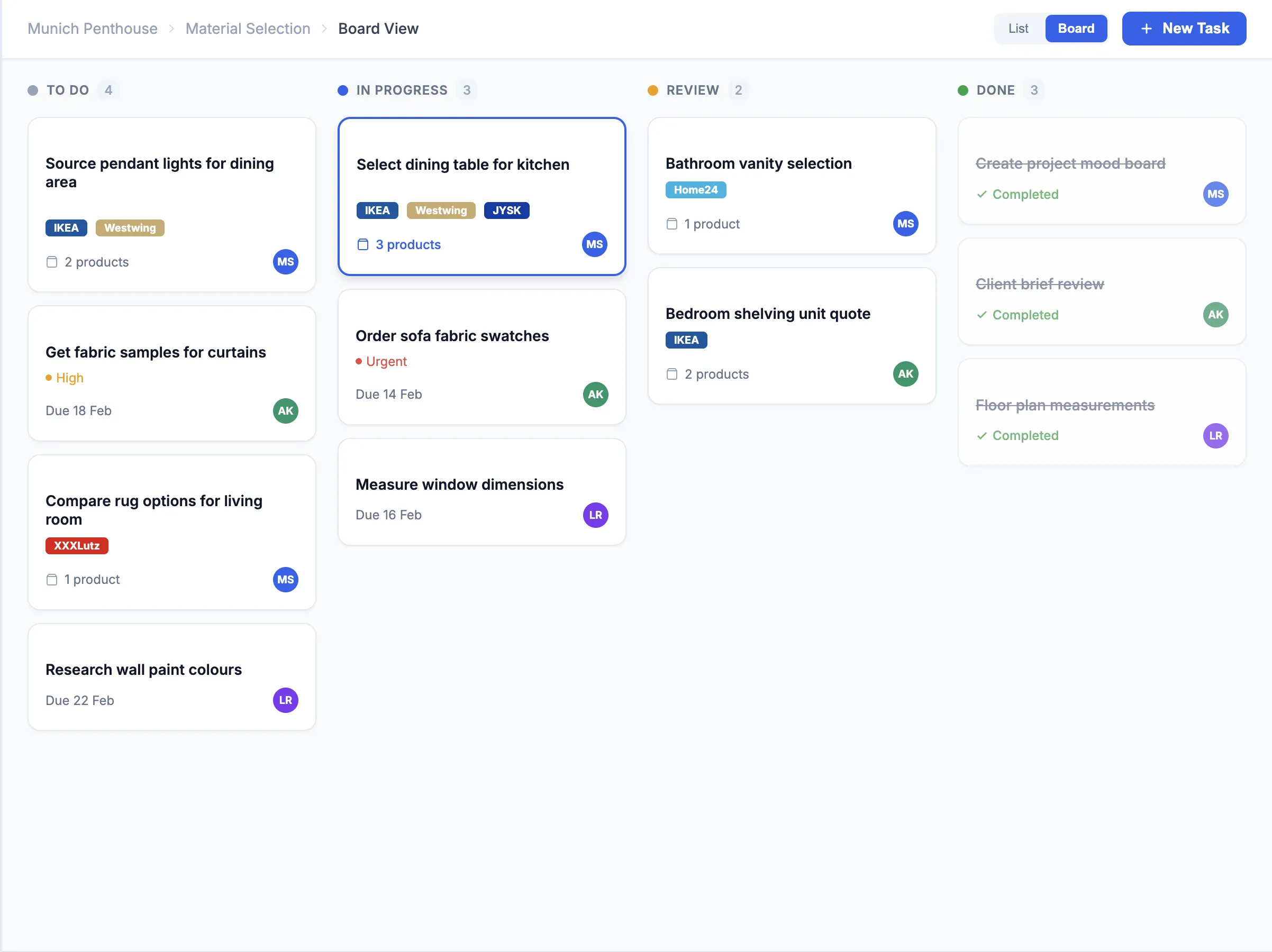Viewport: 1272px width, 952px height.
Task: Open the 3 products link
Action: [408, 245]
